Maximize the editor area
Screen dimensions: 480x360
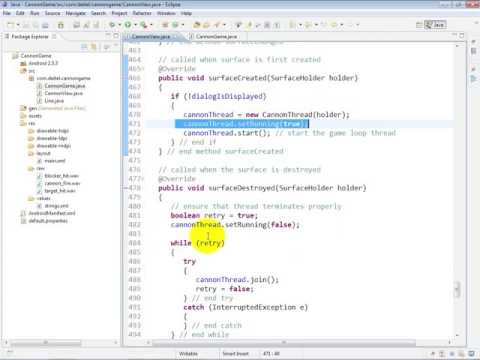(462, 35)
